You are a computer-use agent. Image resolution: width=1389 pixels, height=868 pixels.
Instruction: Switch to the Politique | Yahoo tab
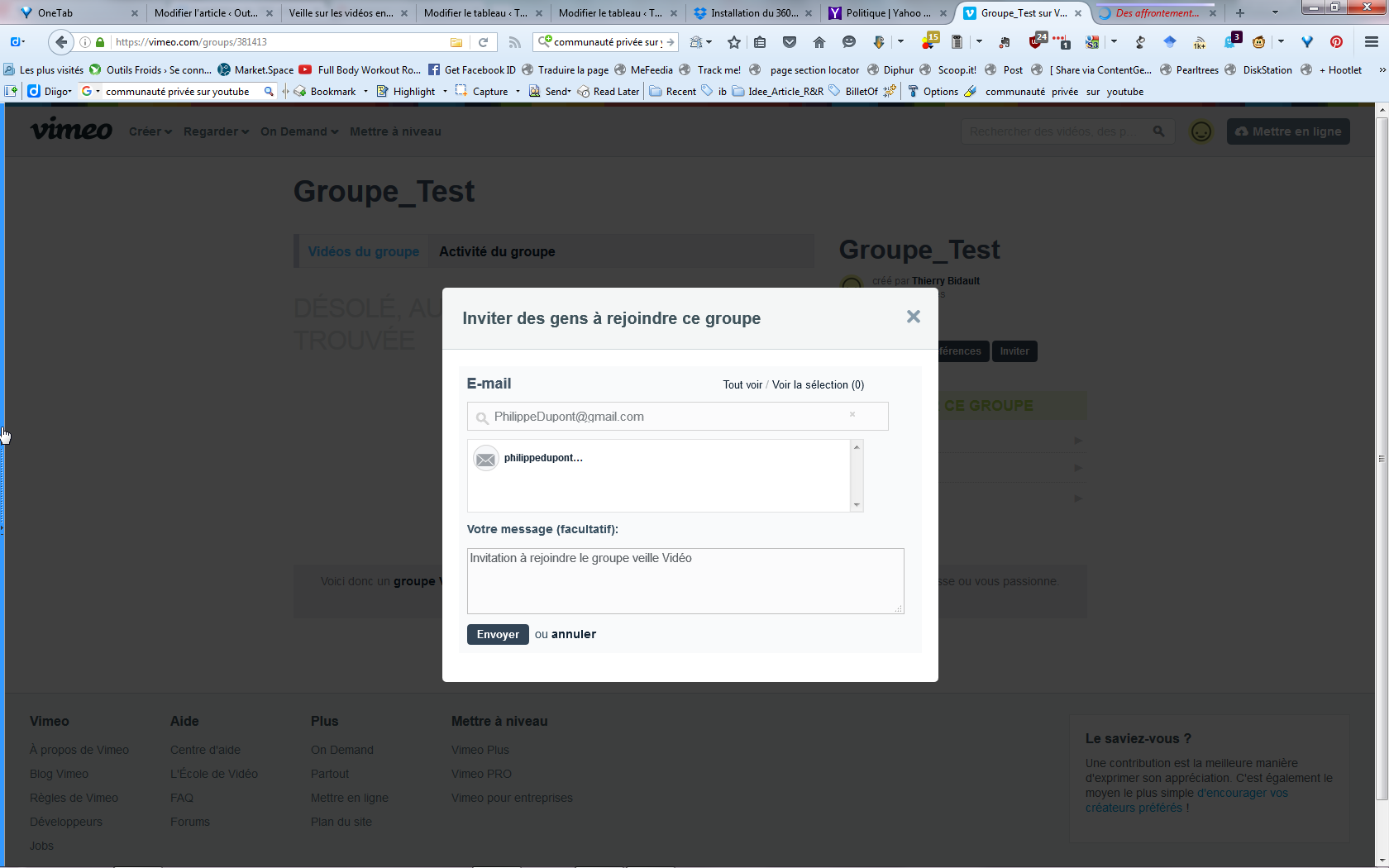pyautogui.click(x=888, y=12)
